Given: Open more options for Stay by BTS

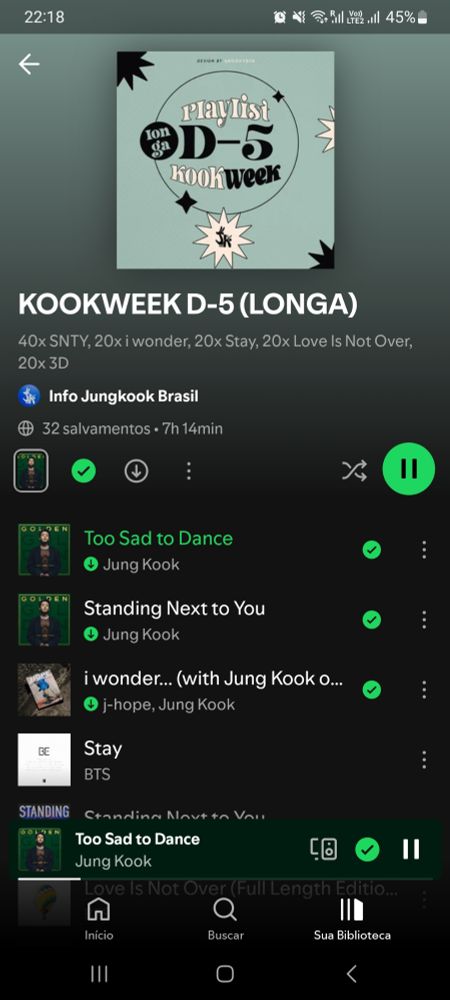Looking at the screenshot, I should (x=424, y=760).
